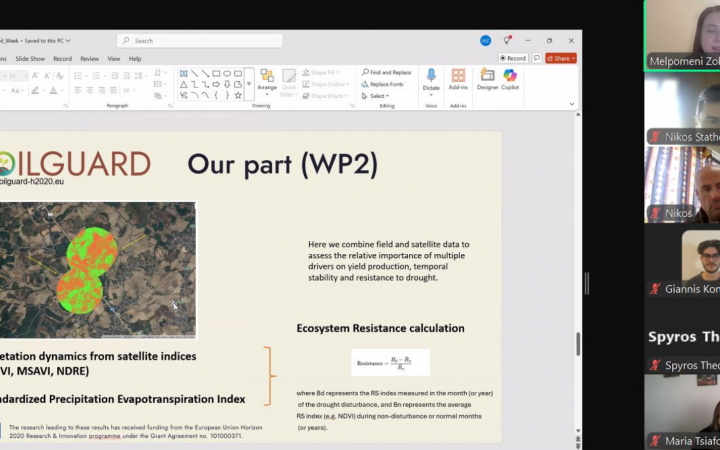
Task: Increase the list indent level
Action: pyautogui.click(x=127, y=75)
